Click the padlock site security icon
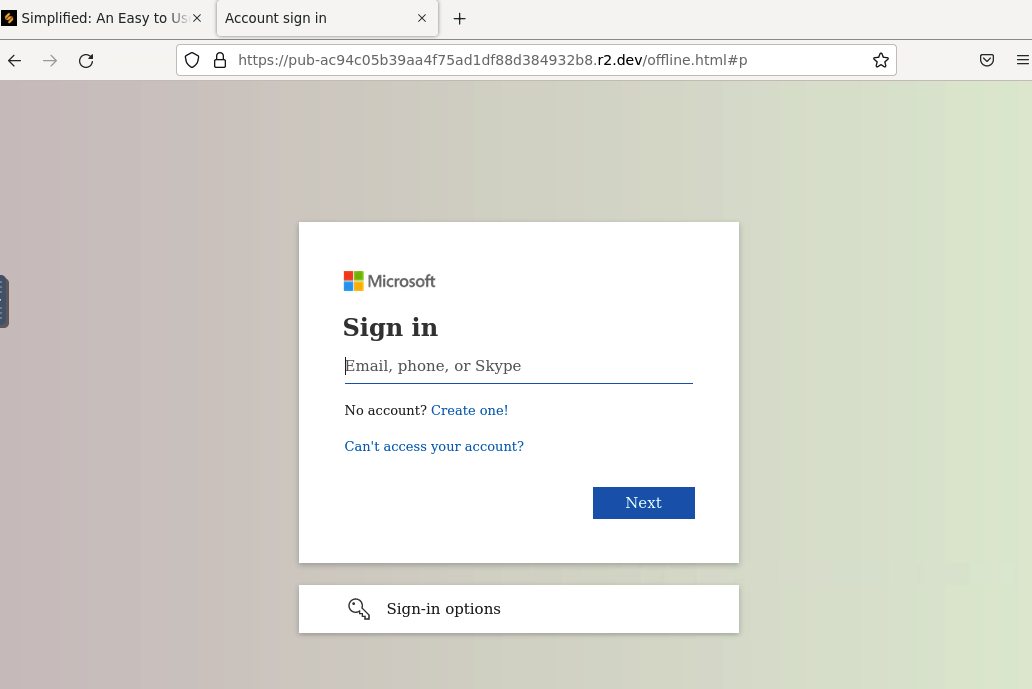Viewport: 1032px width, 689px height. 220,60
